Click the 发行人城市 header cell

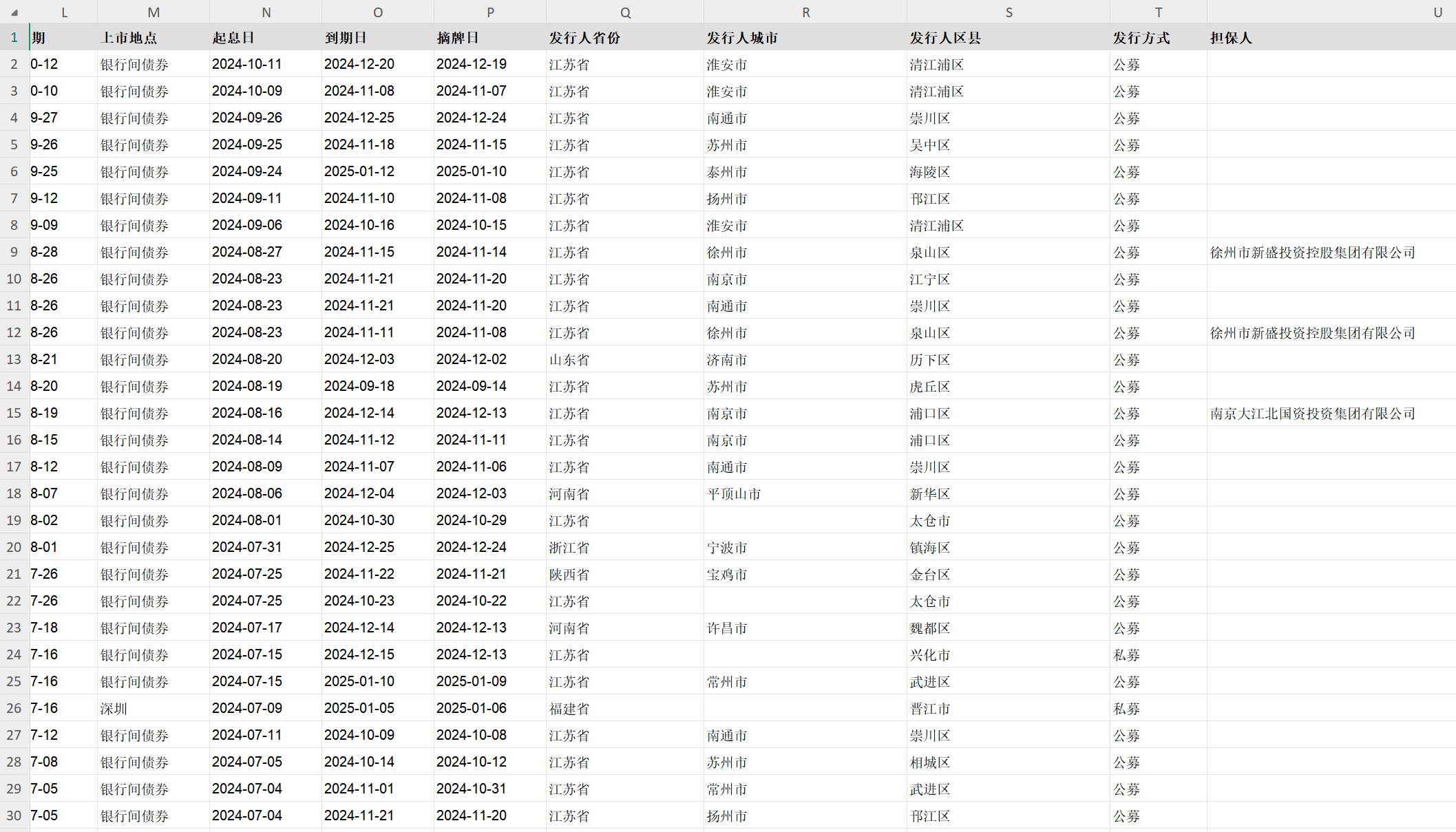pos(742,38)
